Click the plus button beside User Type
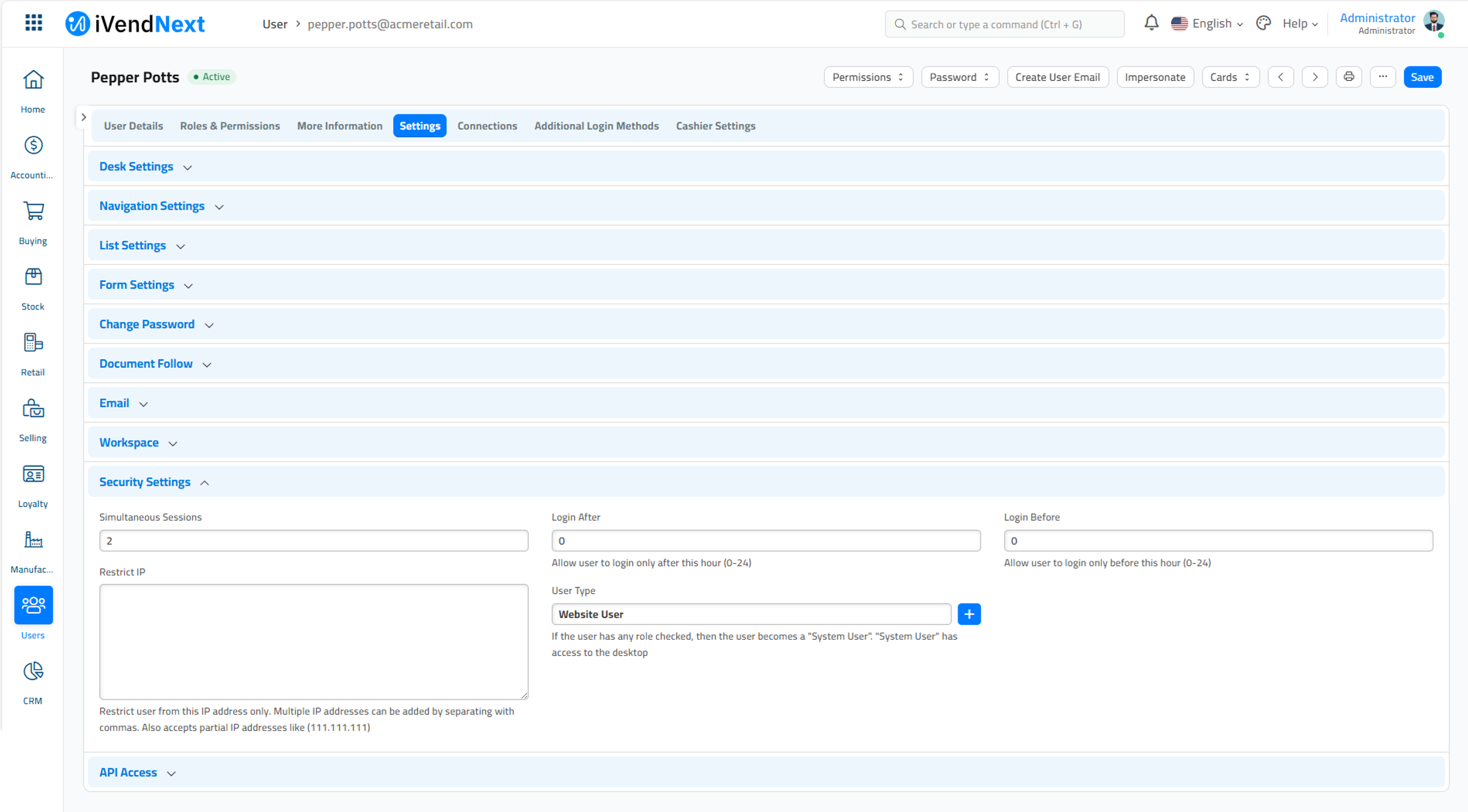 969,614
